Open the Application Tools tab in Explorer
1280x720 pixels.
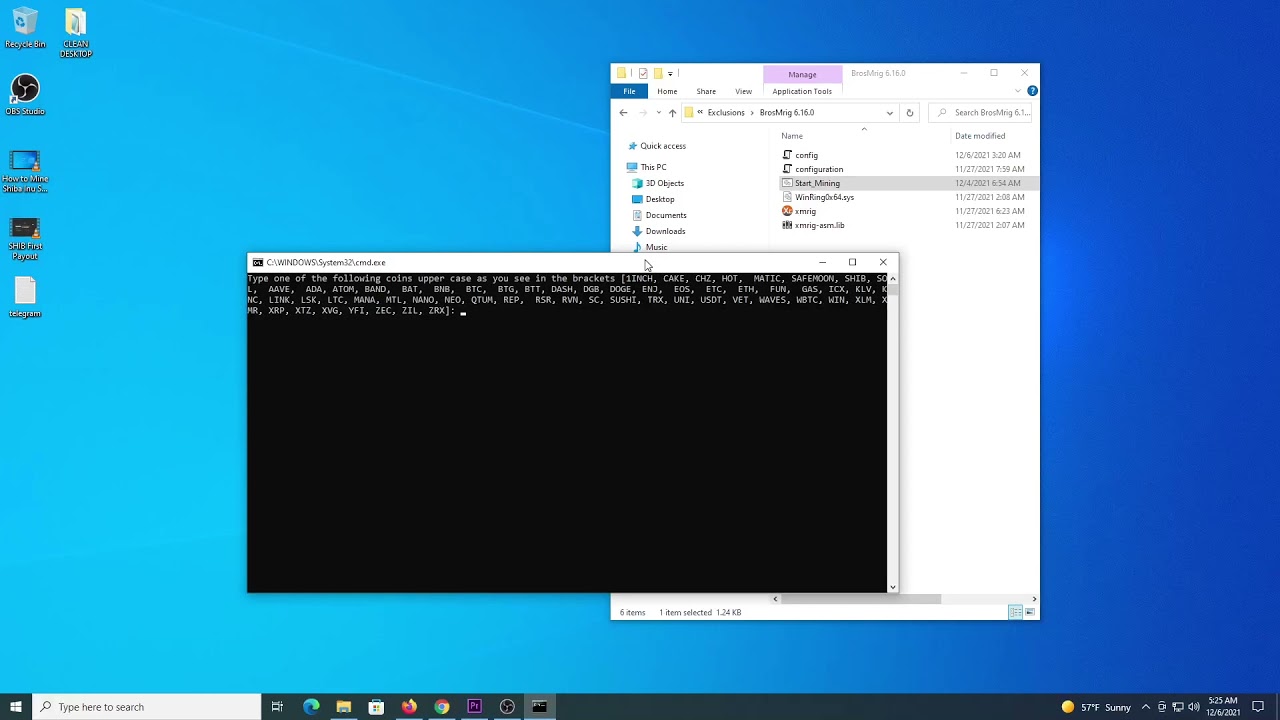(x=802, y=91)
